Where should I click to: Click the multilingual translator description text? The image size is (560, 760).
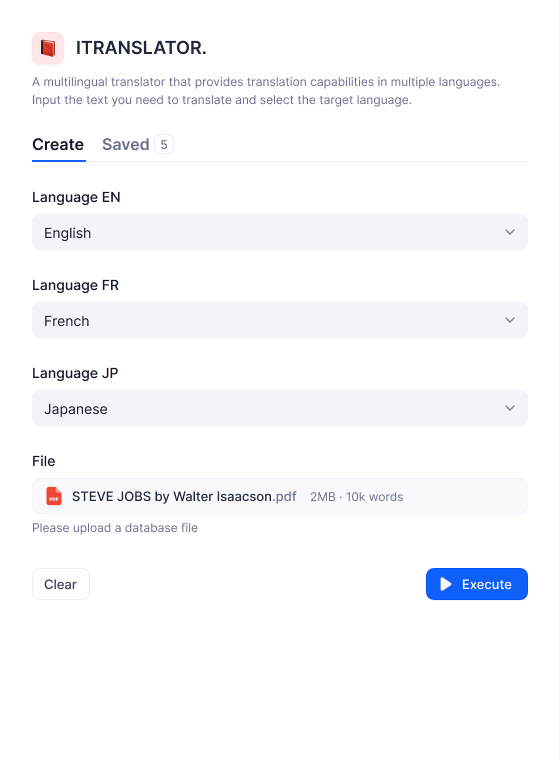[x=266, y=91]
